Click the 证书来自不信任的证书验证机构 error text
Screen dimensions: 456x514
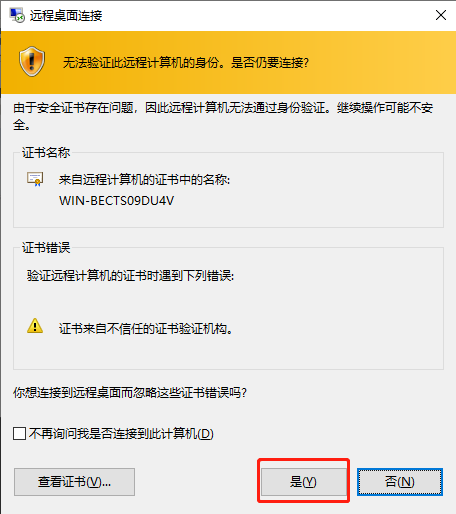[146, 329]
